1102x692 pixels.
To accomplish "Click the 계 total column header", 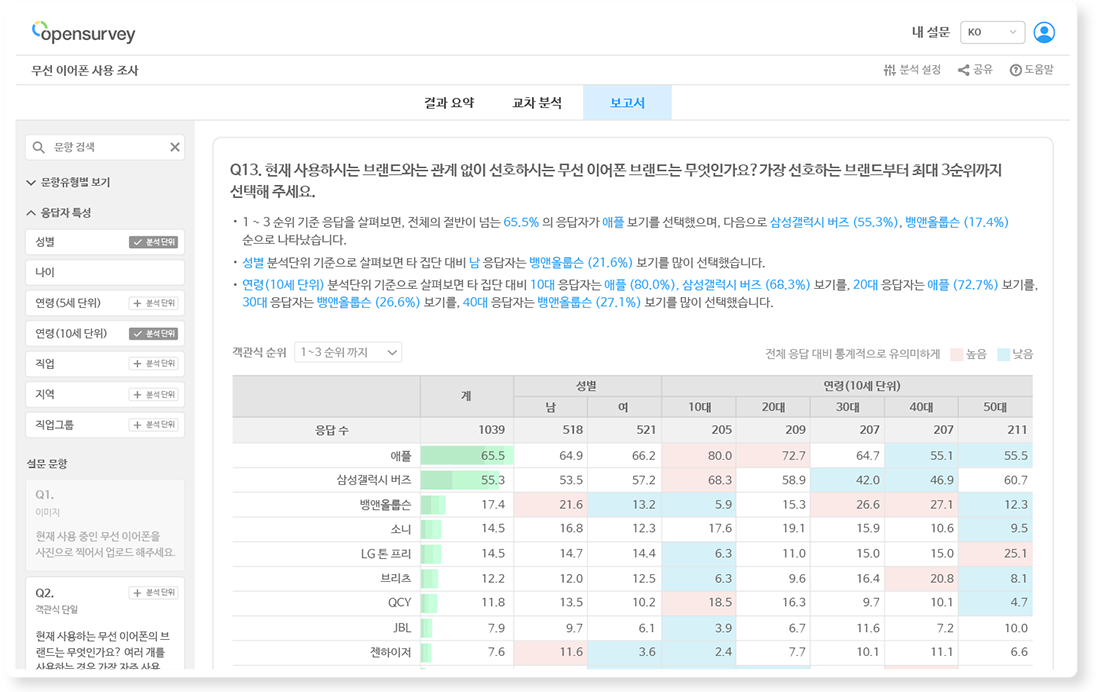I will [x=467, y=396].
